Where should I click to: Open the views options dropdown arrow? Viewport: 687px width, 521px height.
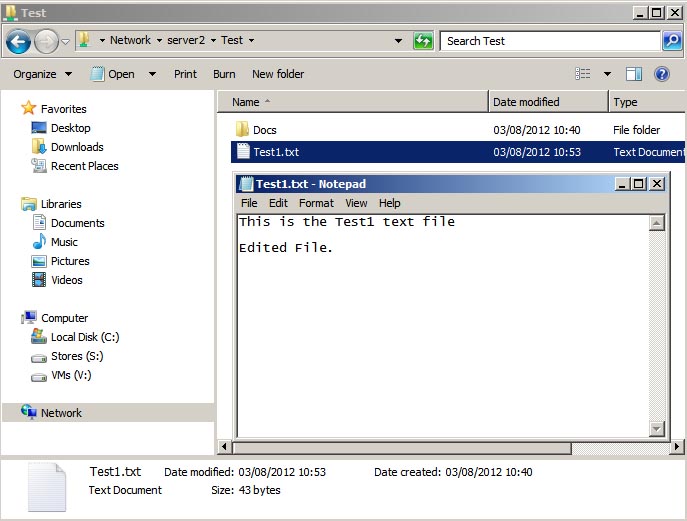click(x=607, y=74)
